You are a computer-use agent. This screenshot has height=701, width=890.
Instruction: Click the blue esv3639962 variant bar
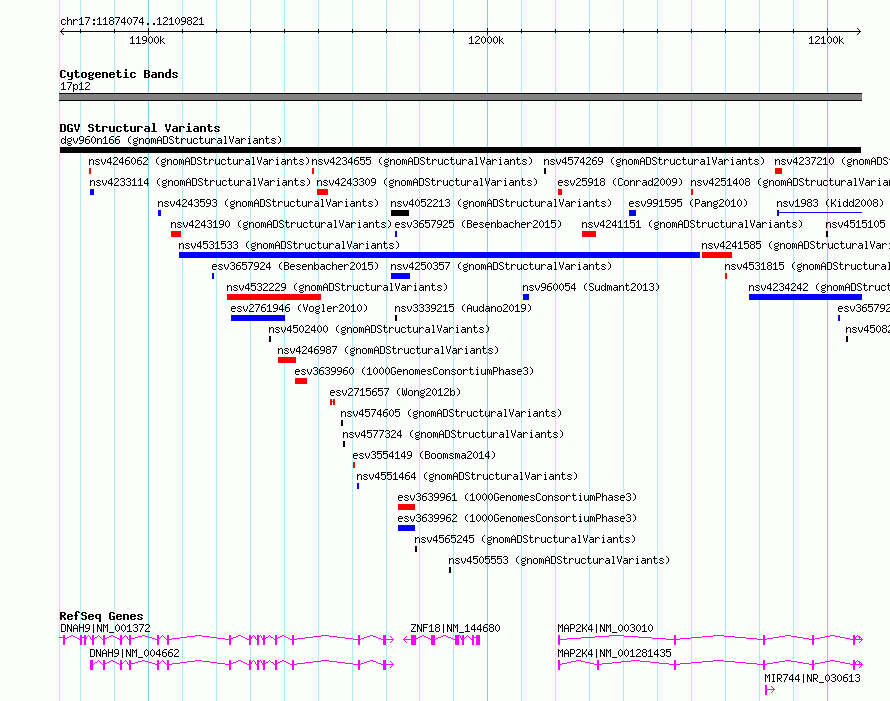point(406,528)
